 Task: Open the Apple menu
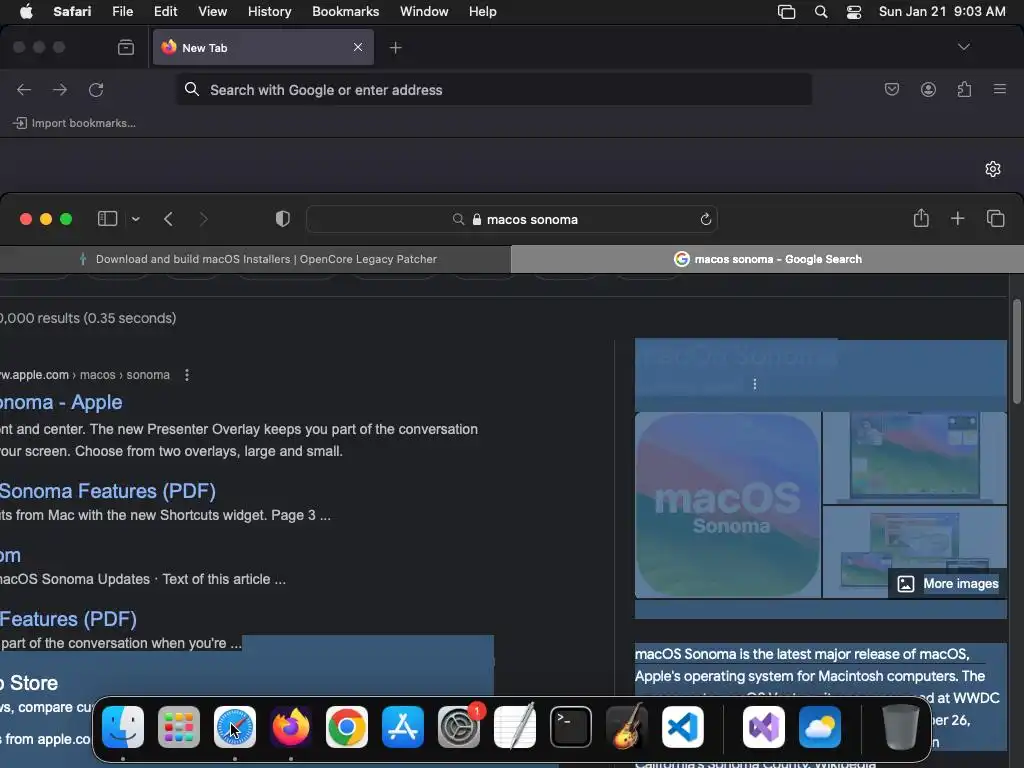(26, 12)
